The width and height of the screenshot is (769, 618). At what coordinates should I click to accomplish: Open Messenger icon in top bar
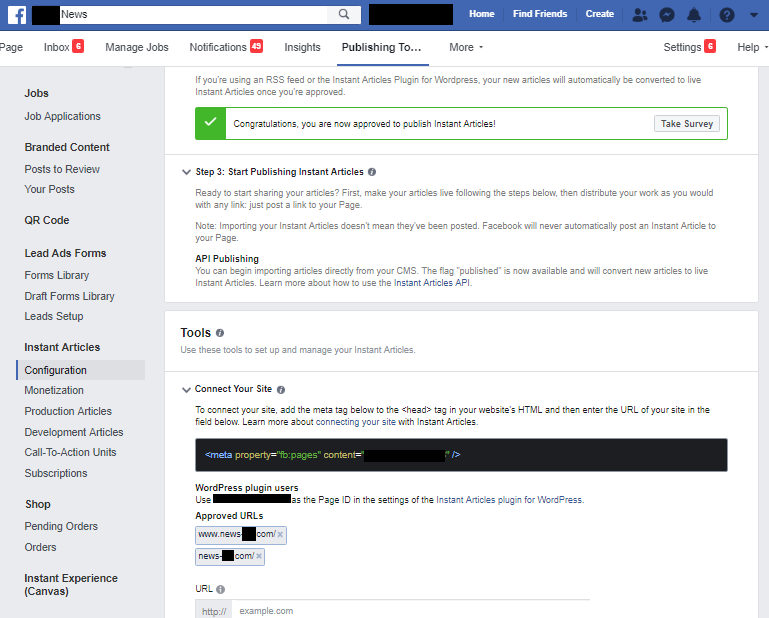tap(666, 15)
